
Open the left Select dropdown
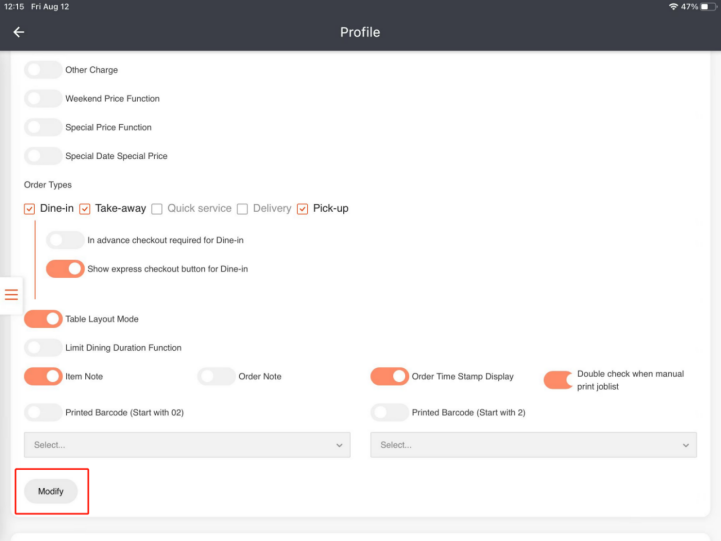click(x=187, y=445)
